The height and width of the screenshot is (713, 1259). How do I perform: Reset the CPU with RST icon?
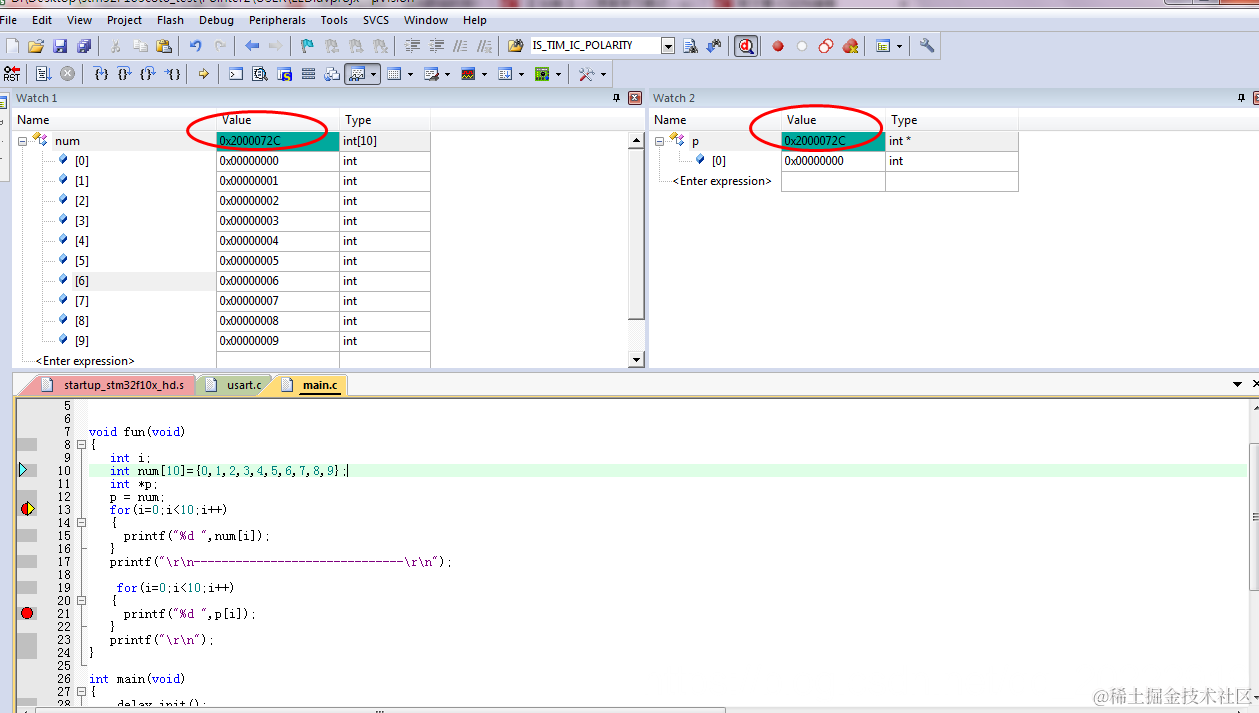tap(12, 74)
